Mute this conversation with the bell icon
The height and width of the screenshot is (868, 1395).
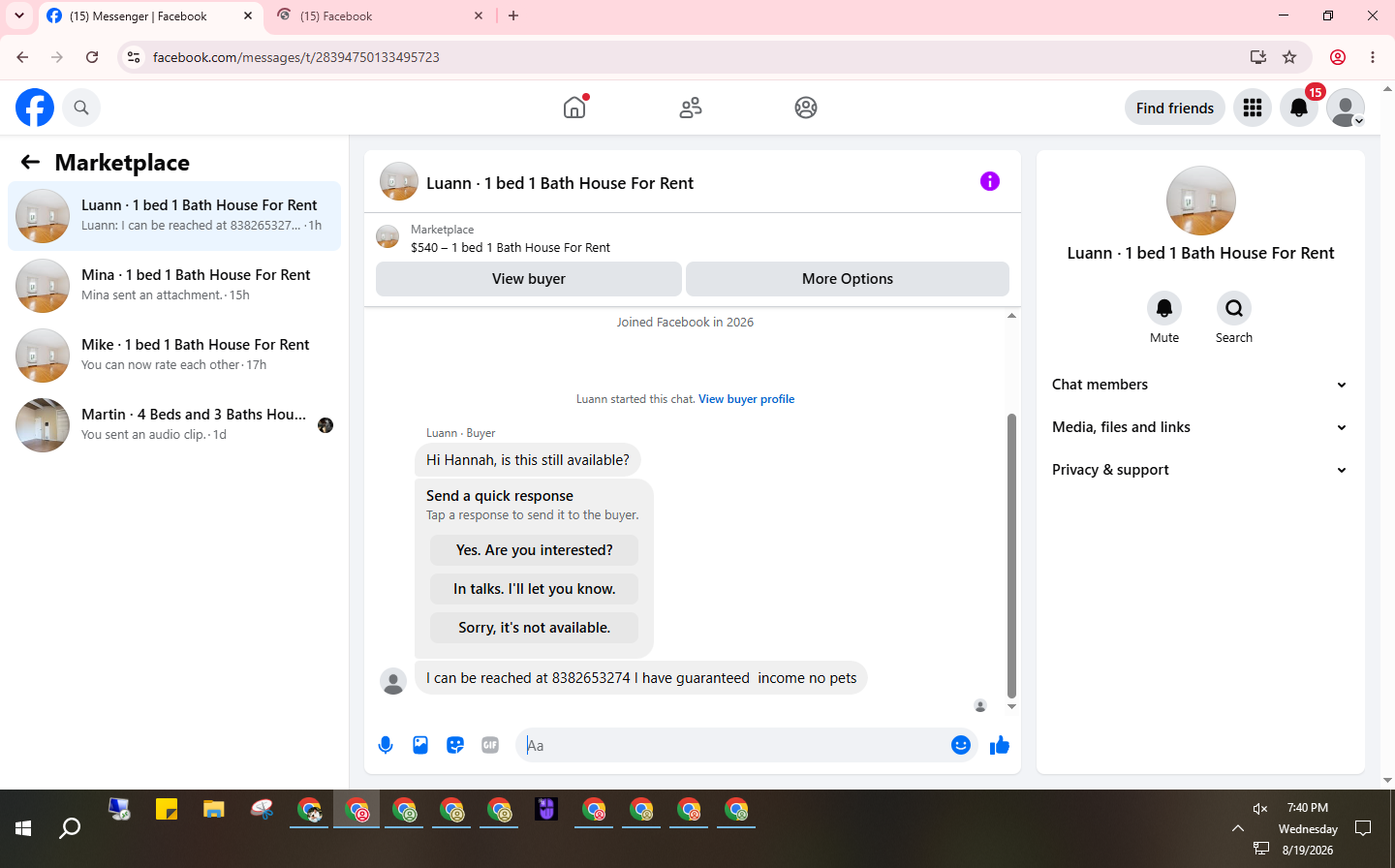click(x=1164, y=308)
